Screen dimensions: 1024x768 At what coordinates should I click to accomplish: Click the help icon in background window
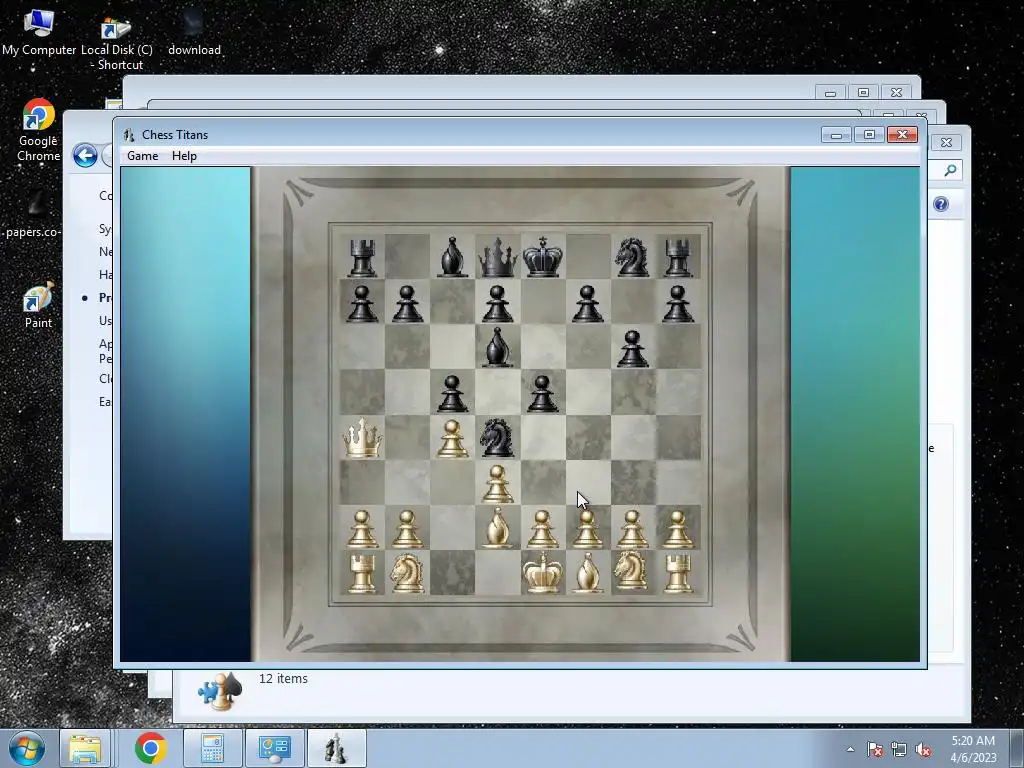tap(940, 204)
